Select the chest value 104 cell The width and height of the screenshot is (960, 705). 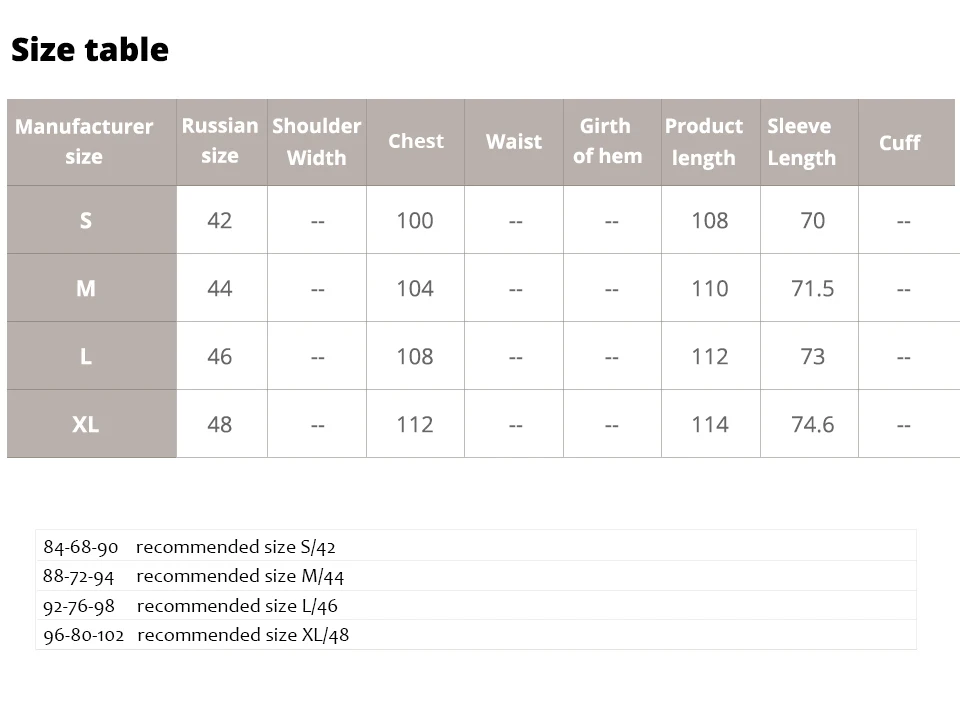tap(415, 288)
